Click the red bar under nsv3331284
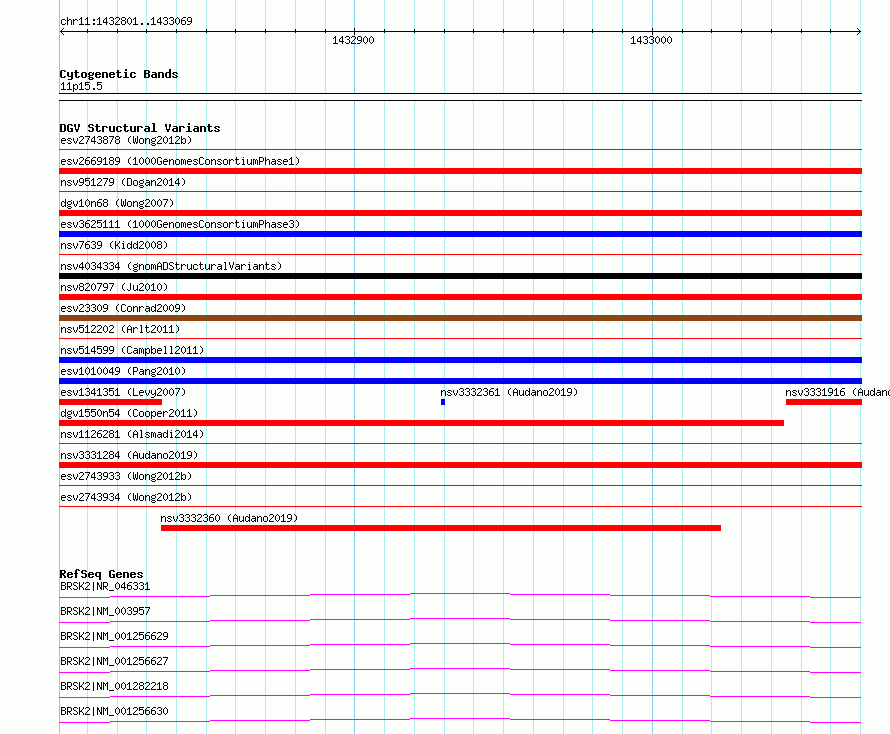 [460, 465]
